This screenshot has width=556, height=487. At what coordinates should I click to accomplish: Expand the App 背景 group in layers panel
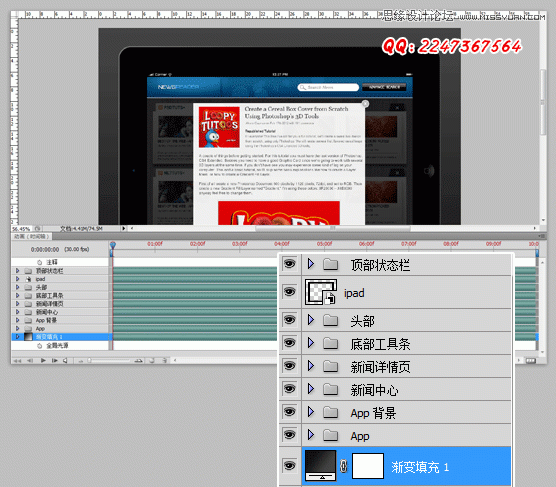pos(311,412)
